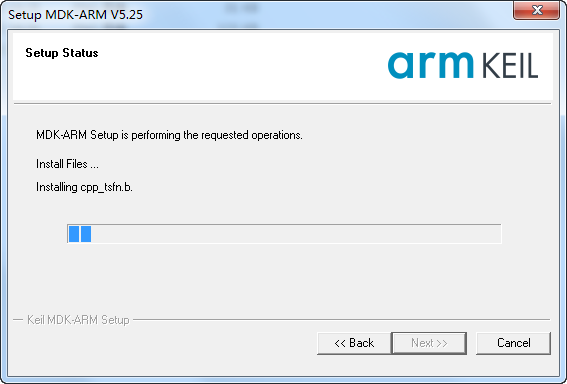Click the second blue progress block
Viewport: 567px width, 384px height.
click(86, 234)
